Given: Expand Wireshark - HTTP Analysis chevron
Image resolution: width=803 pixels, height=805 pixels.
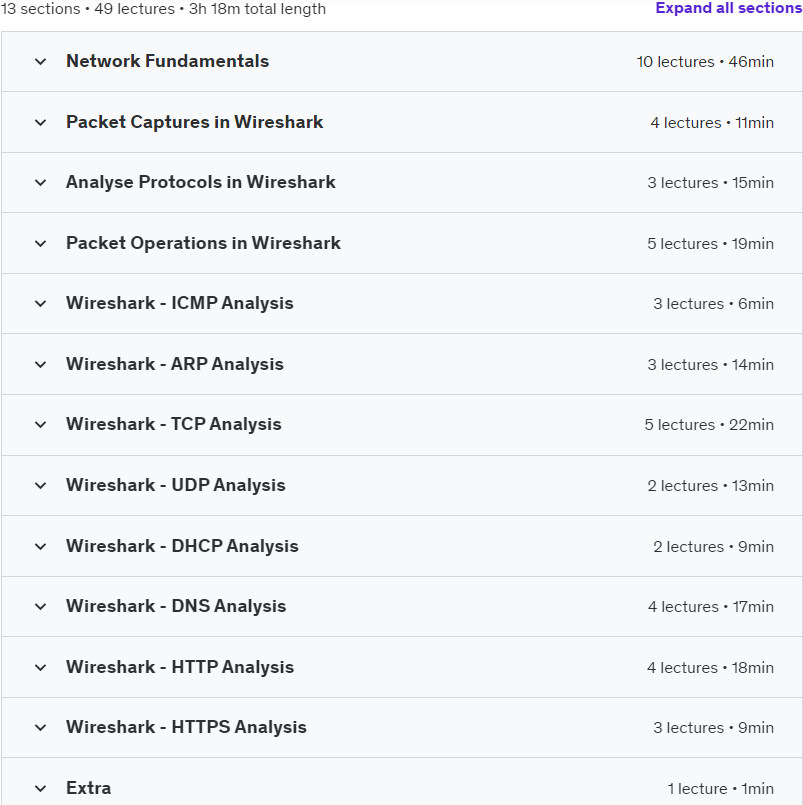Looking at the screenshot, I should (x=41, y=667).
